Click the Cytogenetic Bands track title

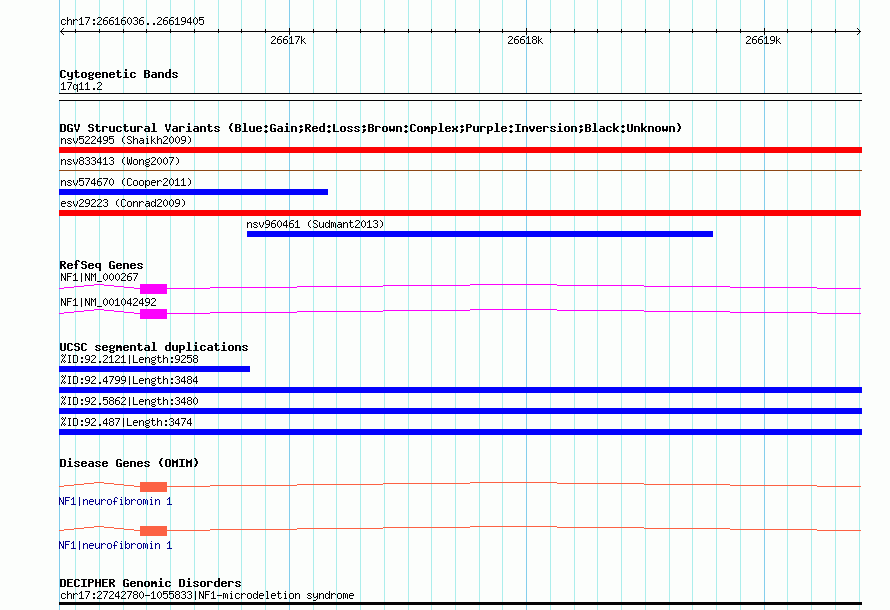coord(119,74)
